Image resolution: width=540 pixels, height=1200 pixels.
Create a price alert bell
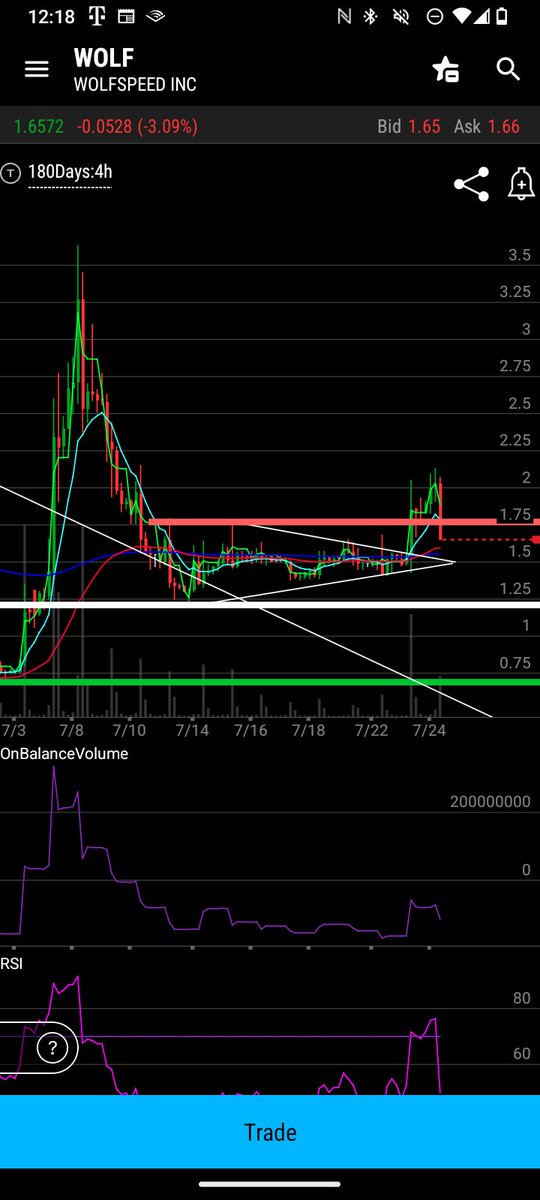click(x=521, y=184)
